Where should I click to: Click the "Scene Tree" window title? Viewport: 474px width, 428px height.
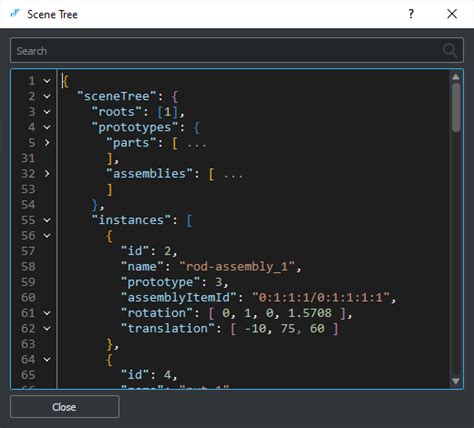click(x=52, y=14)
